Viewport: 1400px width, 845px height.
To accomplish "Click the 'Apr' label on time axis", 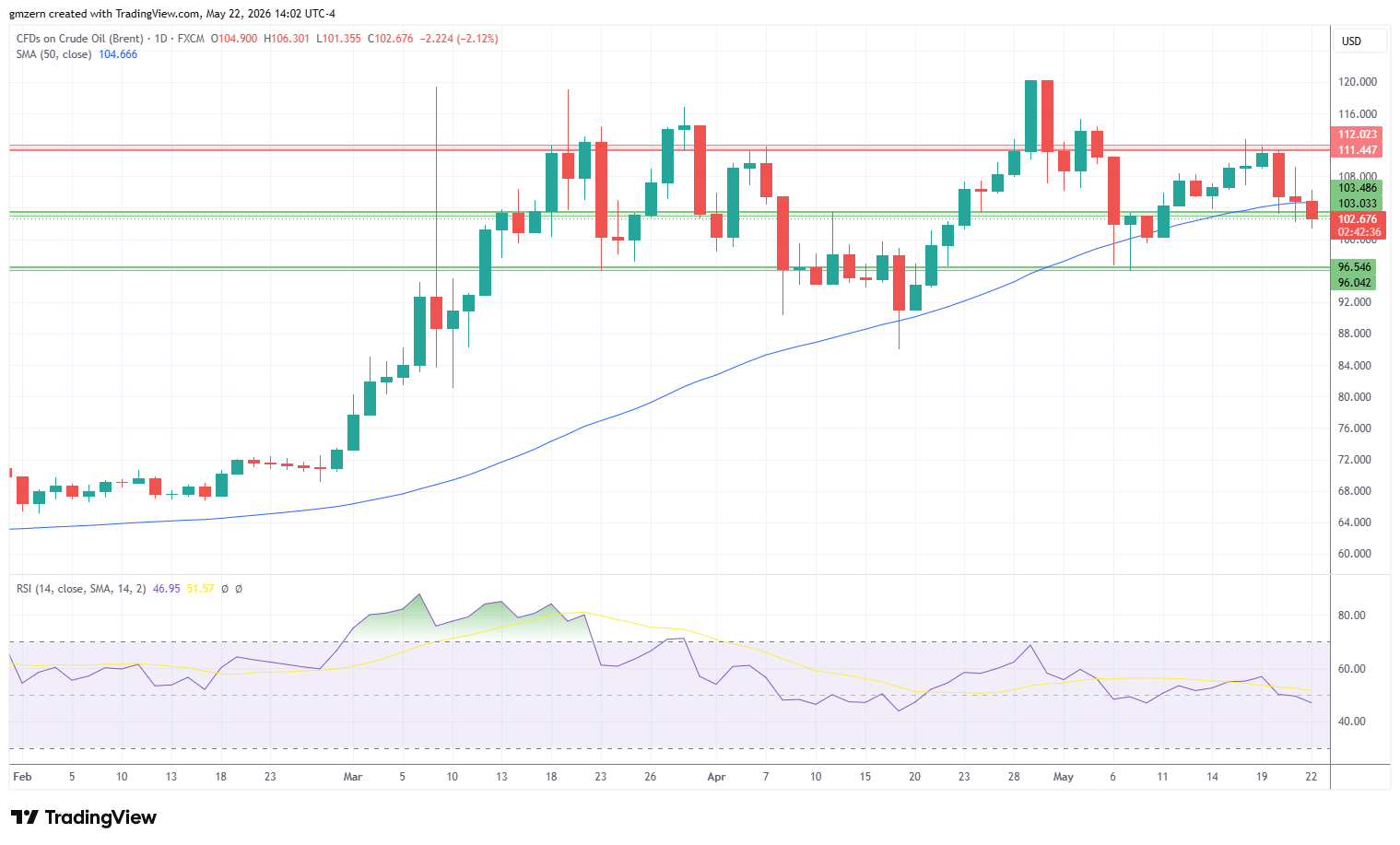I will [716, 777].
